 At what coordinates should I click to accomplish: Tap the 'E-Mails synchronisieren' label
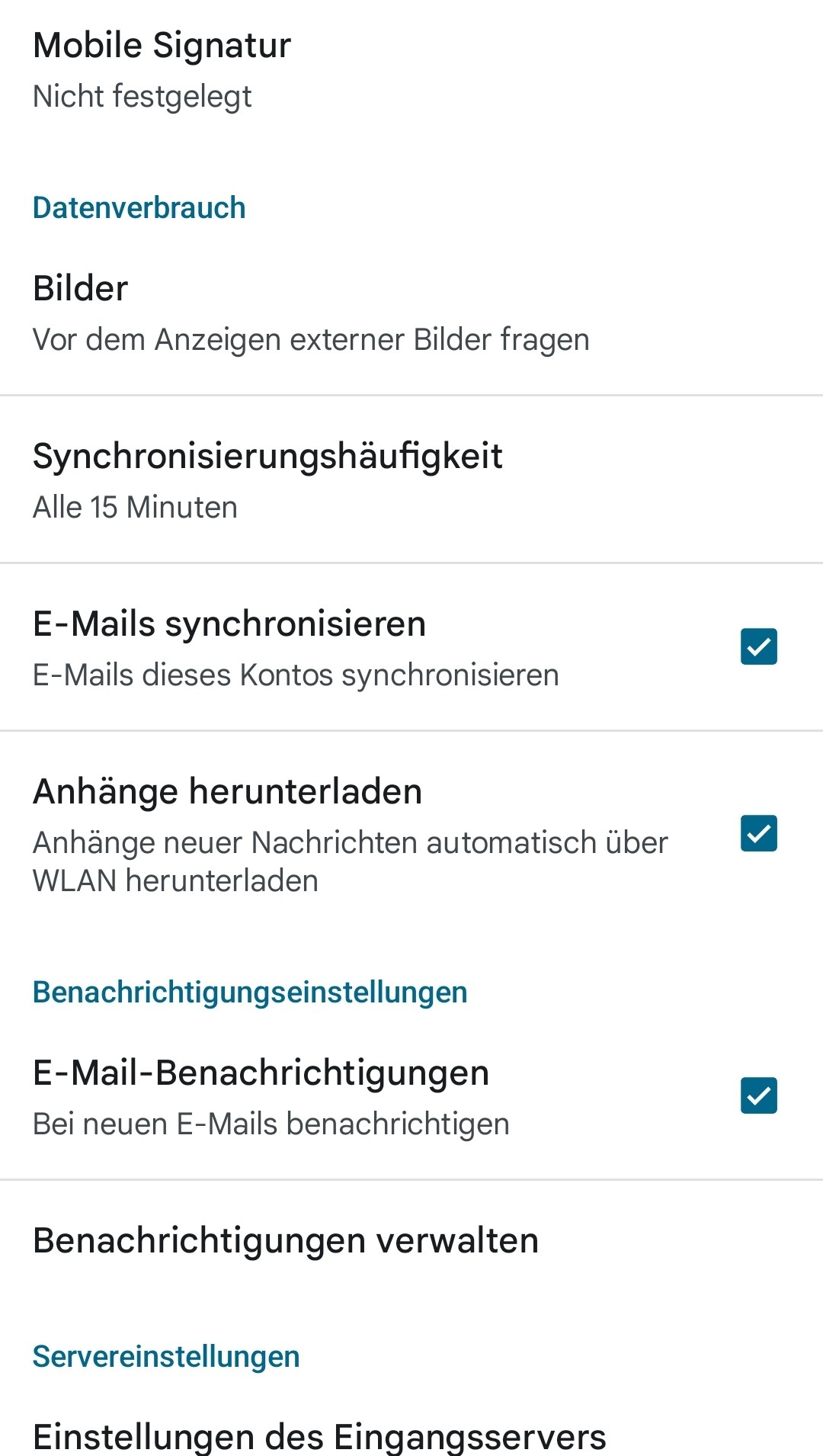pos(229,624)
